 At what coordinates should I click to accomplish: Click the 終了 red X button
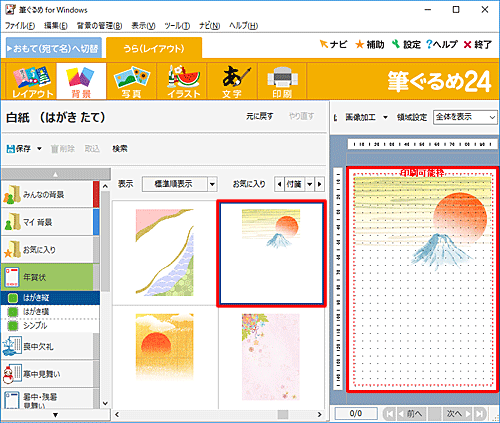478,44
